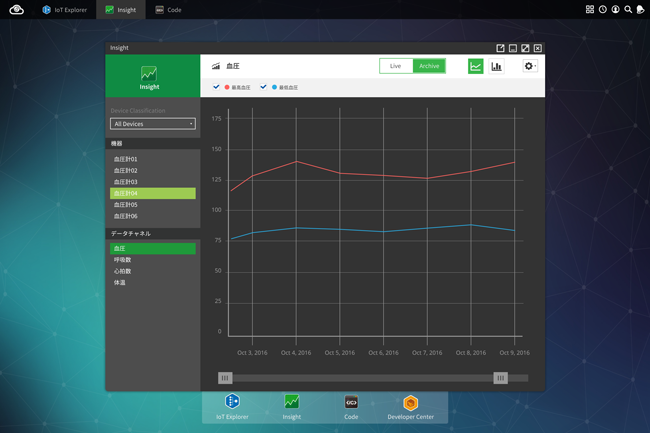
Task: Select device 血圧計02
Action: (x=153, y=170)
